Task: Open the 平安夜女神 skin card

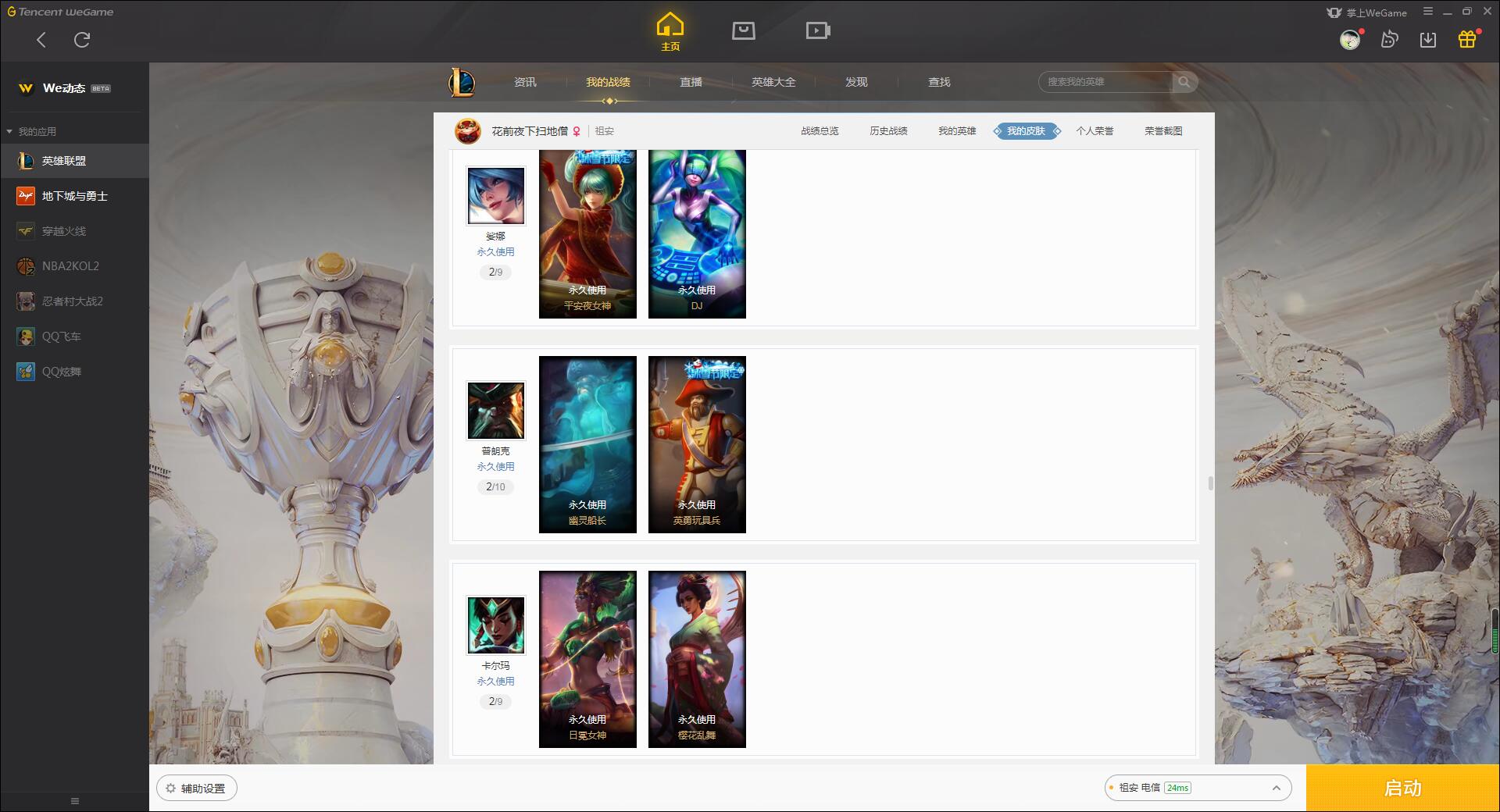Action: pyautogui.click(x=587, y=234)
